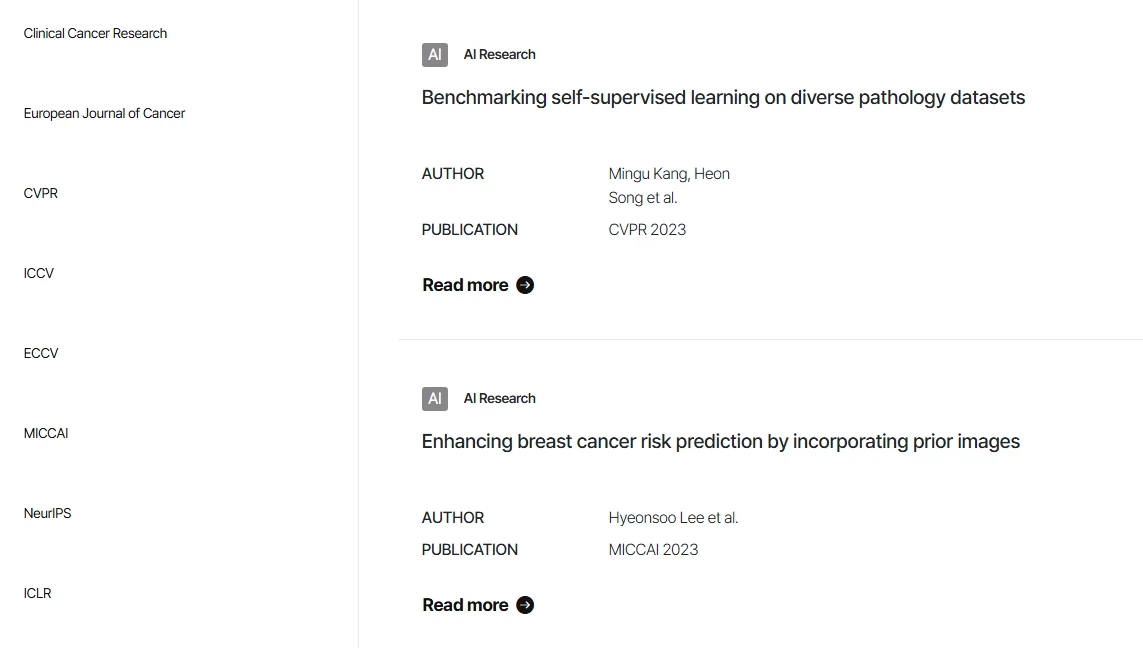The width and height of the screenshot is (1143, 648).
Task: Click Read more under the MICCAI 2023 paper
Action: pos(465,605)
